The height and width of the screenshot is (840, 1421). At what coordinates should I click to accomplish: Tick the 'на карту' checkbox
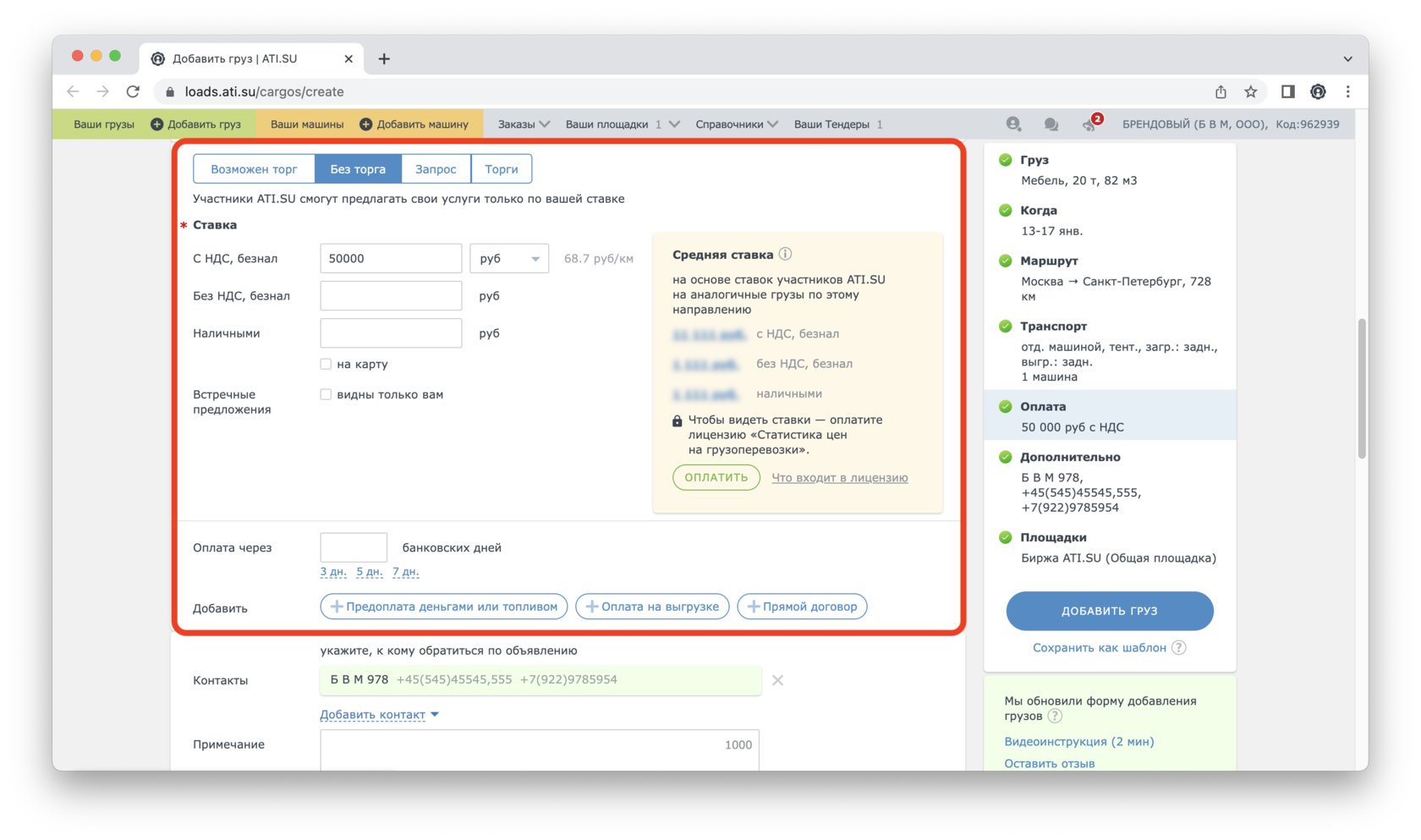click(326, 364)
